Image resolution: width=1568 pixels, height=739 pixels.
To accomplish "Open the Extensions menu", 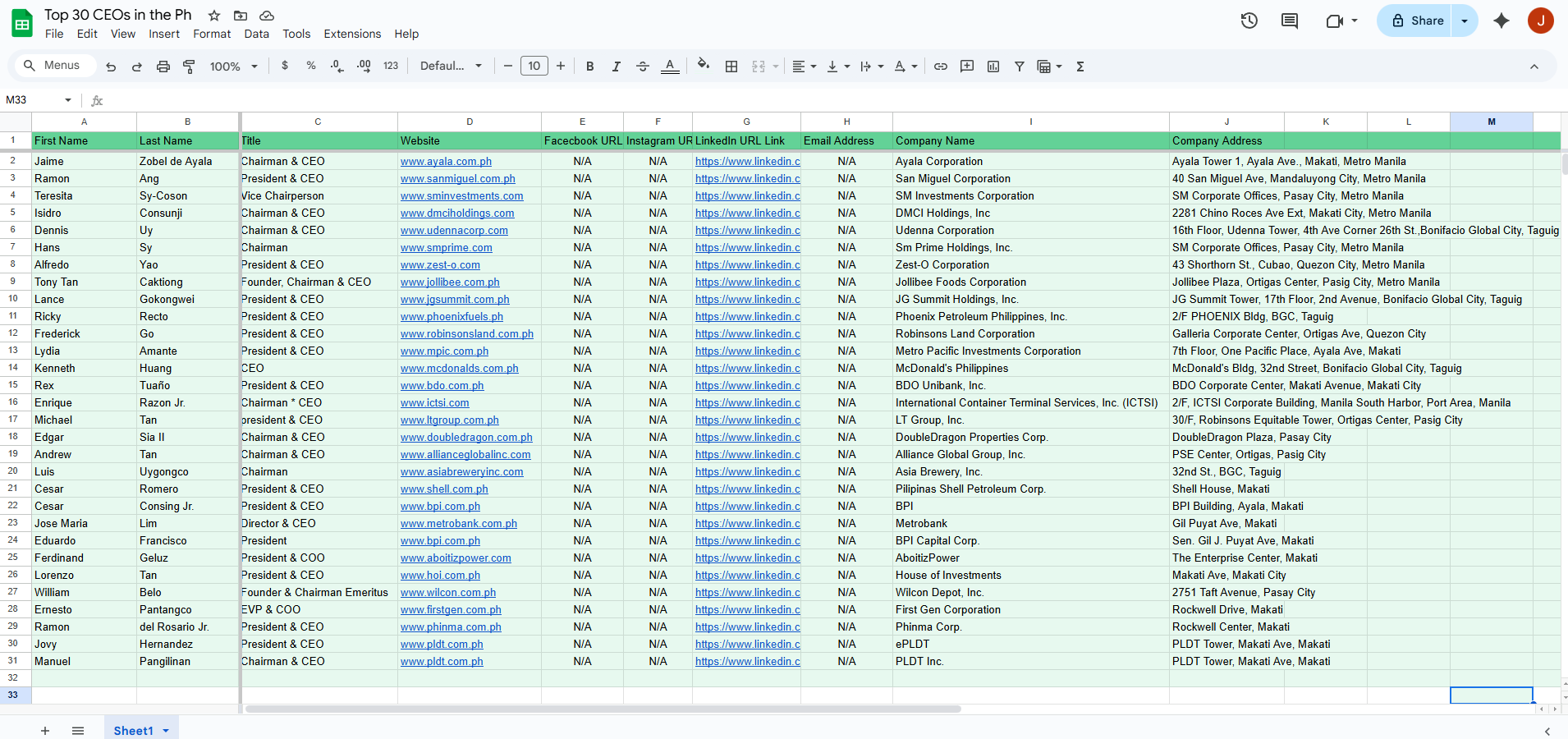I will [x=352, y=34].
